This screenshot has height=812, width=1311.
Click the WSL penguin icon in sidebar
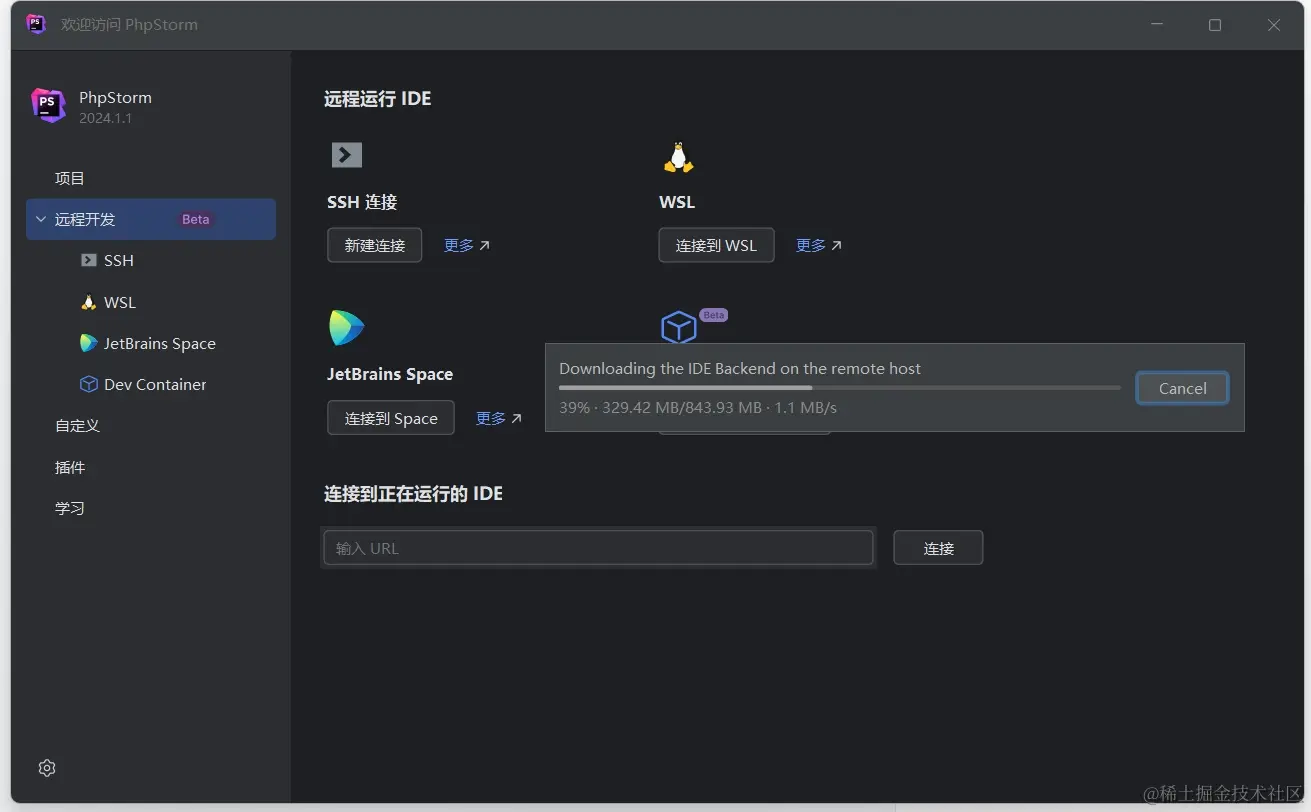coord(89,302)
